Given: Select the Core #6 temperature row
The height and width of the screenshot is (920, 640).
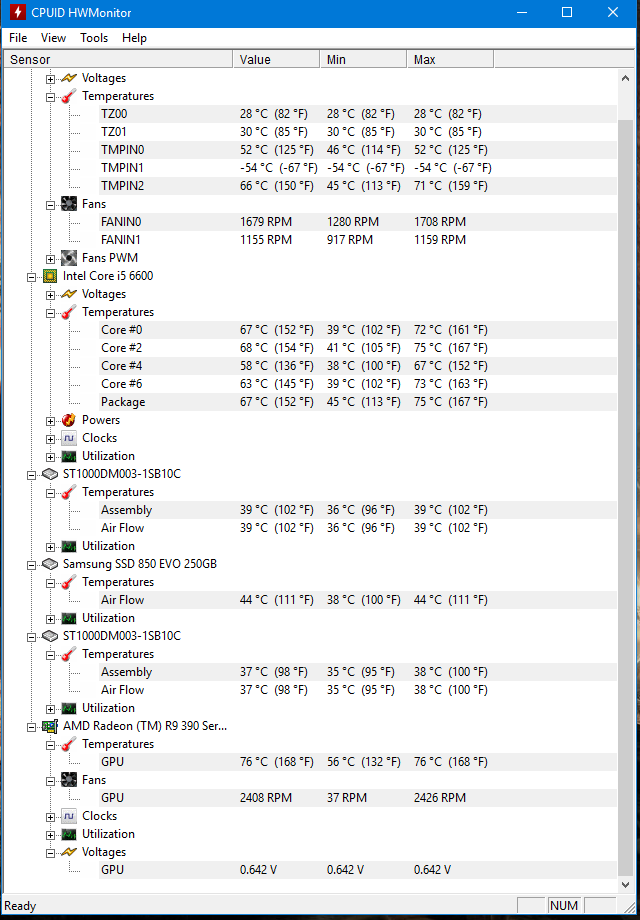Looking at the screenshot, I should (358, 384).
